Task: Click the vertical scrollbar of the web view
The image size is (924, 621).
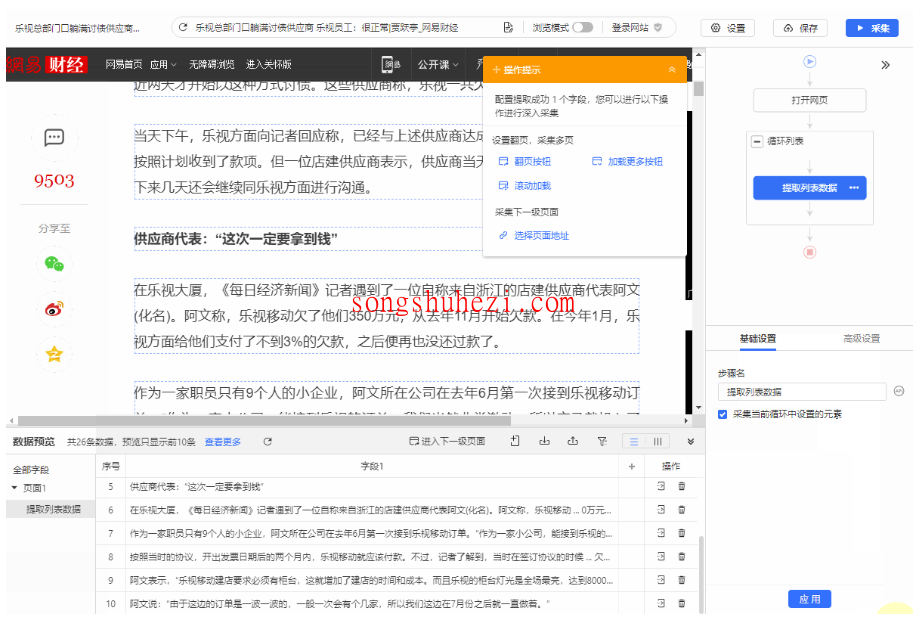Action: coord(699,88)
